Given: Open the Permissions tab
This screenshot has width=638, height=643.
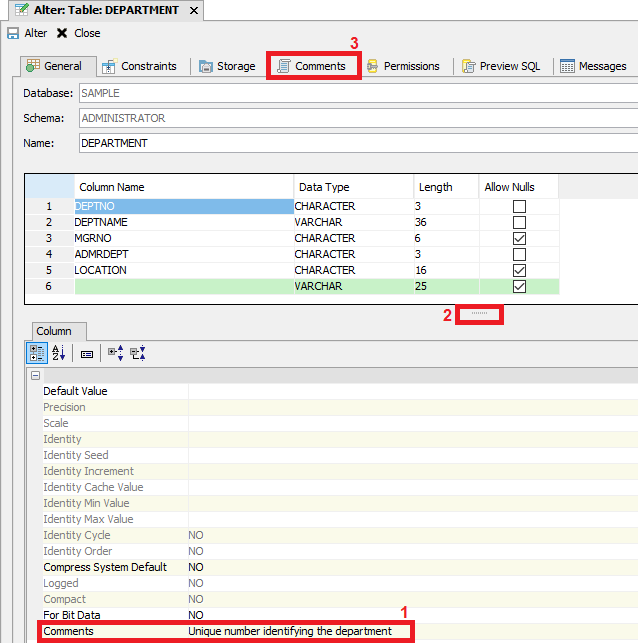Looking at the screenshot, I should tap(402, 66).
